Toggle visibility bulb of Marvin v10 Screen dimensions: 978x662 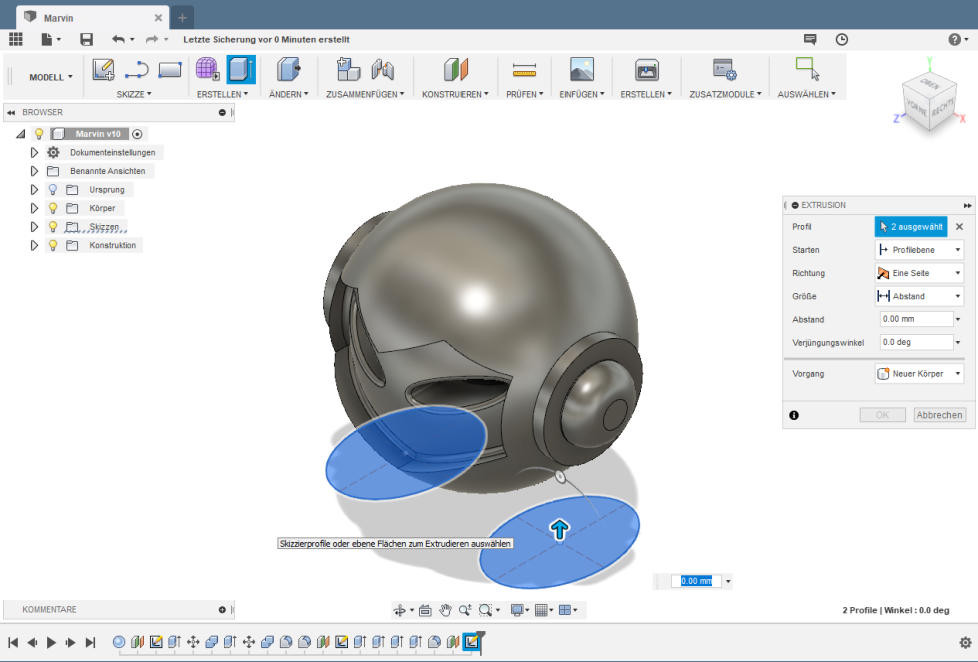[x=39, y=134]
